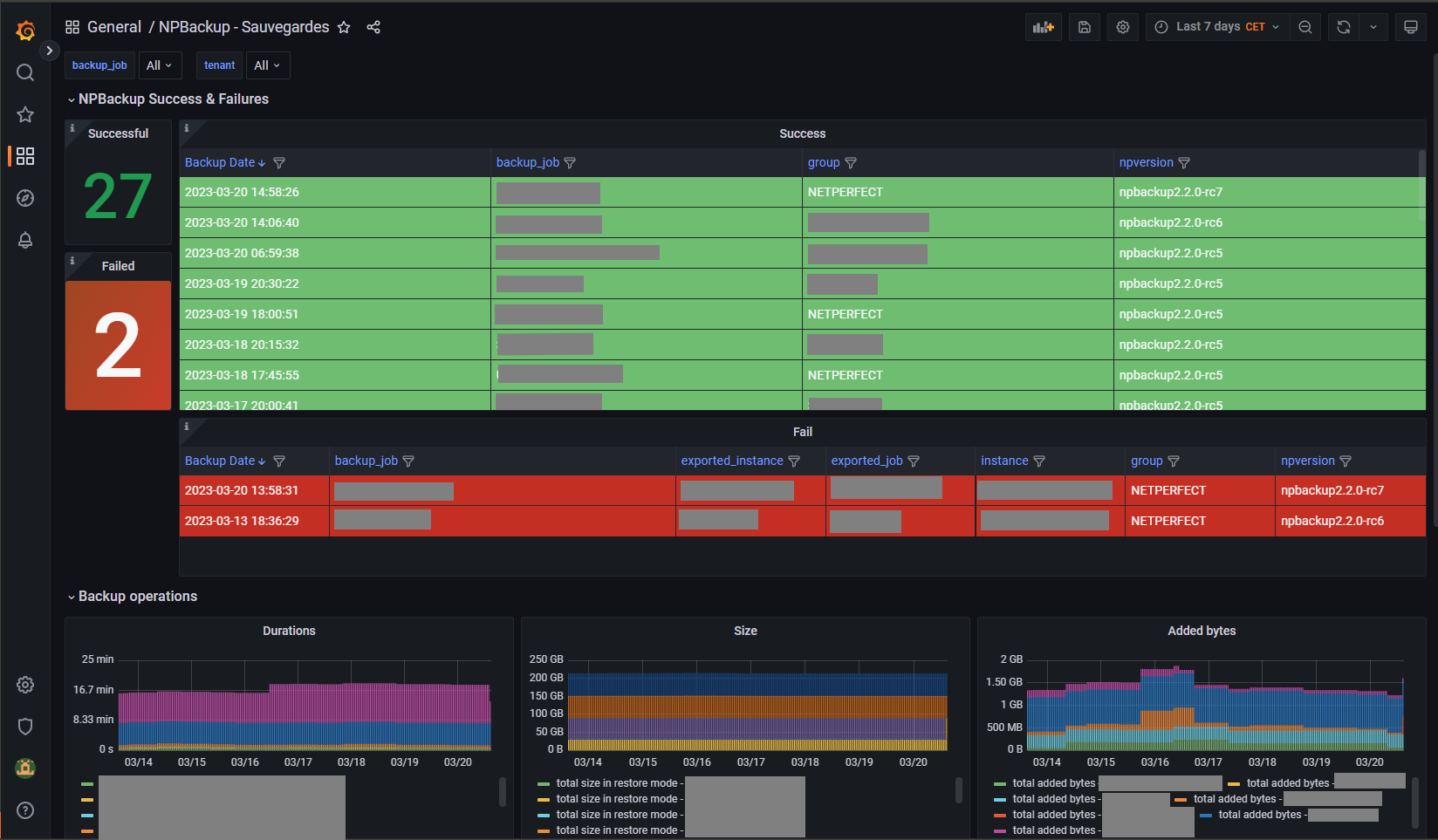Image resolution: width=1438 pixels, height=840 pixels.
Task: Open the tenant variable All dropdown
Action: point(267,65)
